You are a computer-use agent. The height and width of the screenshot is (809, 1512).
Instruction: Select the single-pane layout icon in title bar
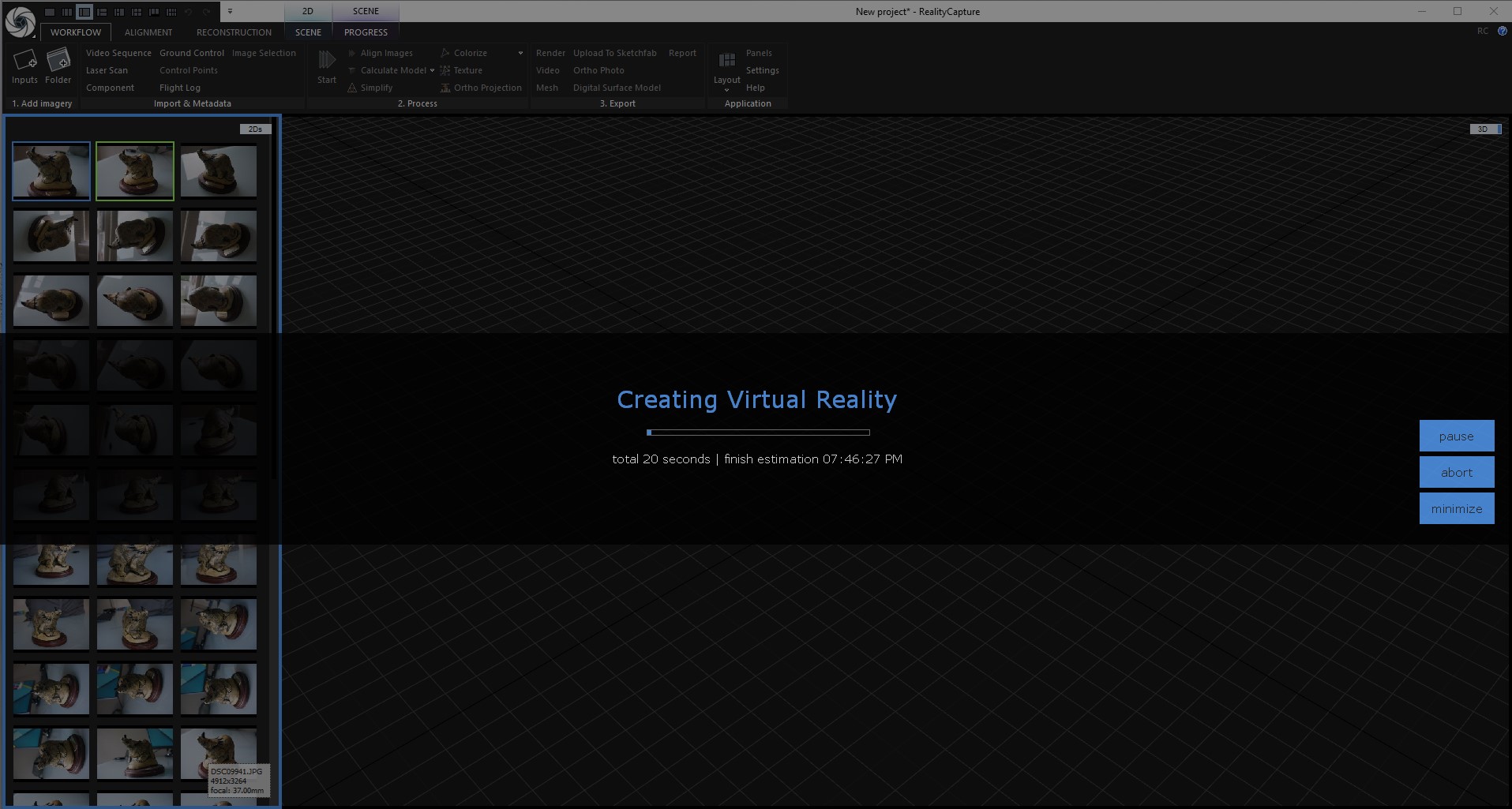pyautogui.click(x=50, y=12)
